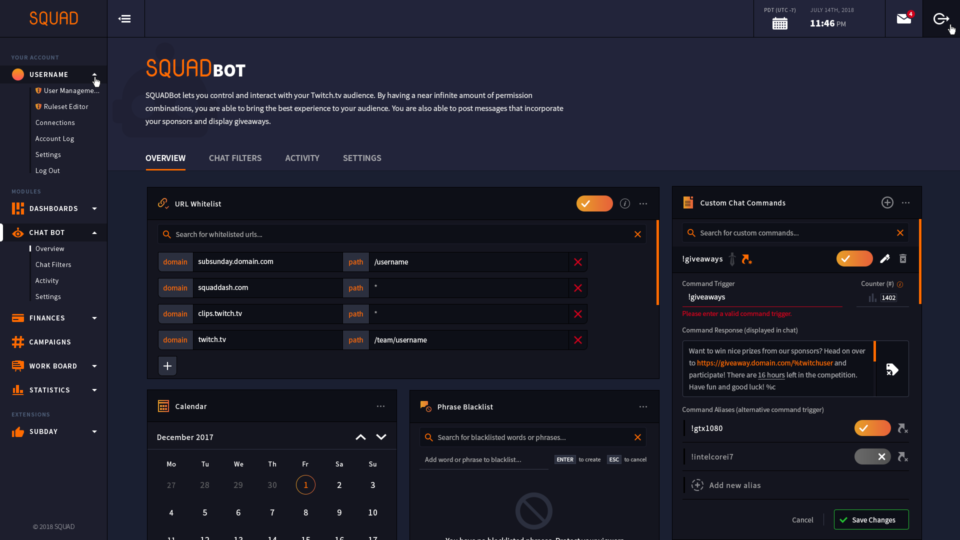The image size is (960, 540).
Task: Click Cancel in the command editor
Action: [802, 520]
